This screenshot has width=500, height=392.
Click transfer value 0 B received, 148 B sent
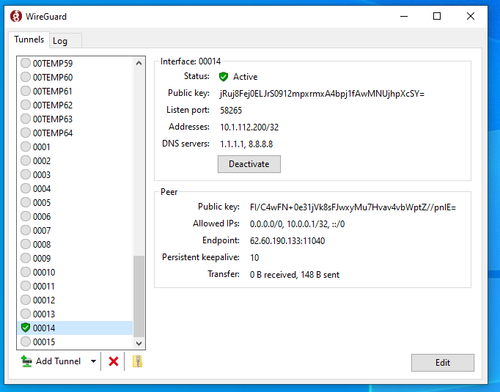[x=294, y=275]
